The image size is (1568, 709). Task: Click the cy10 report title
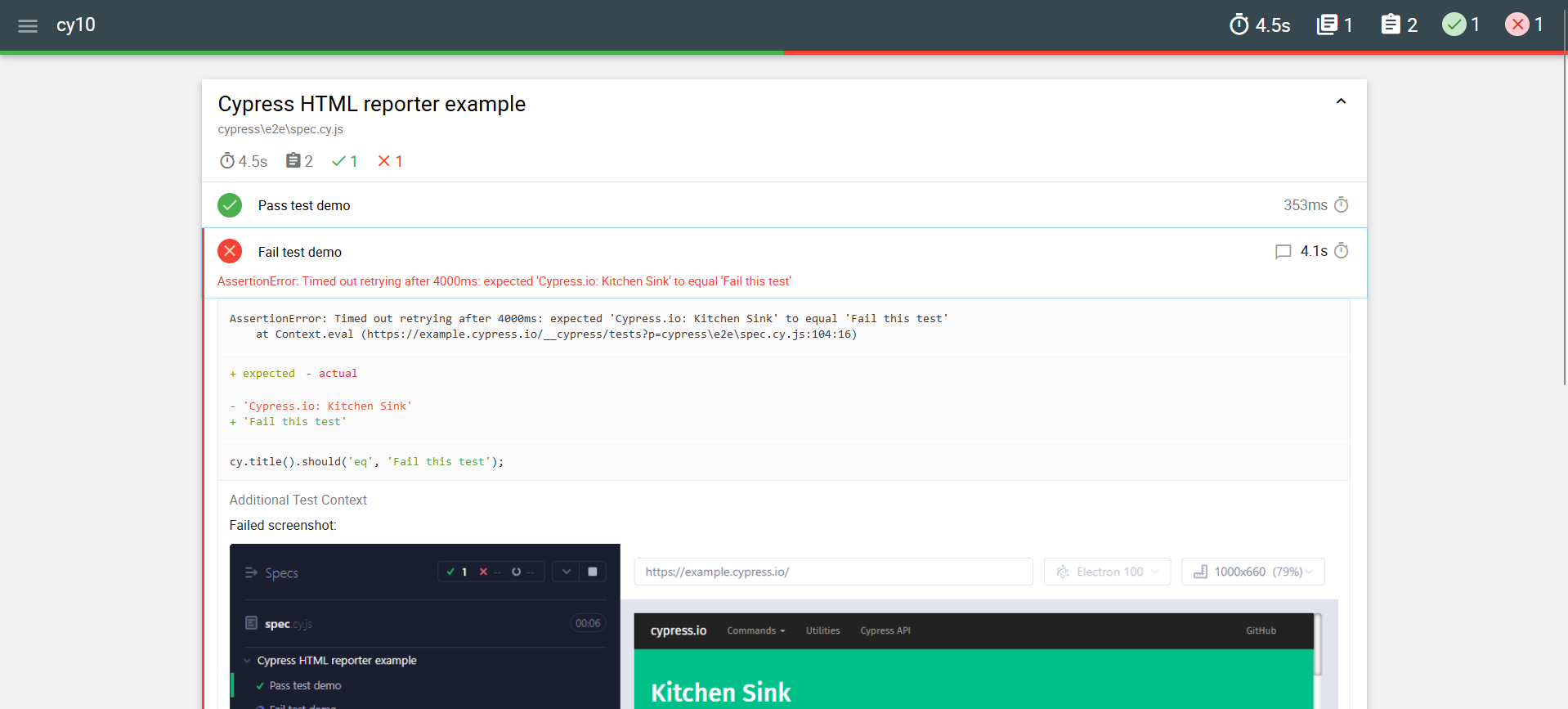[76, 25]
